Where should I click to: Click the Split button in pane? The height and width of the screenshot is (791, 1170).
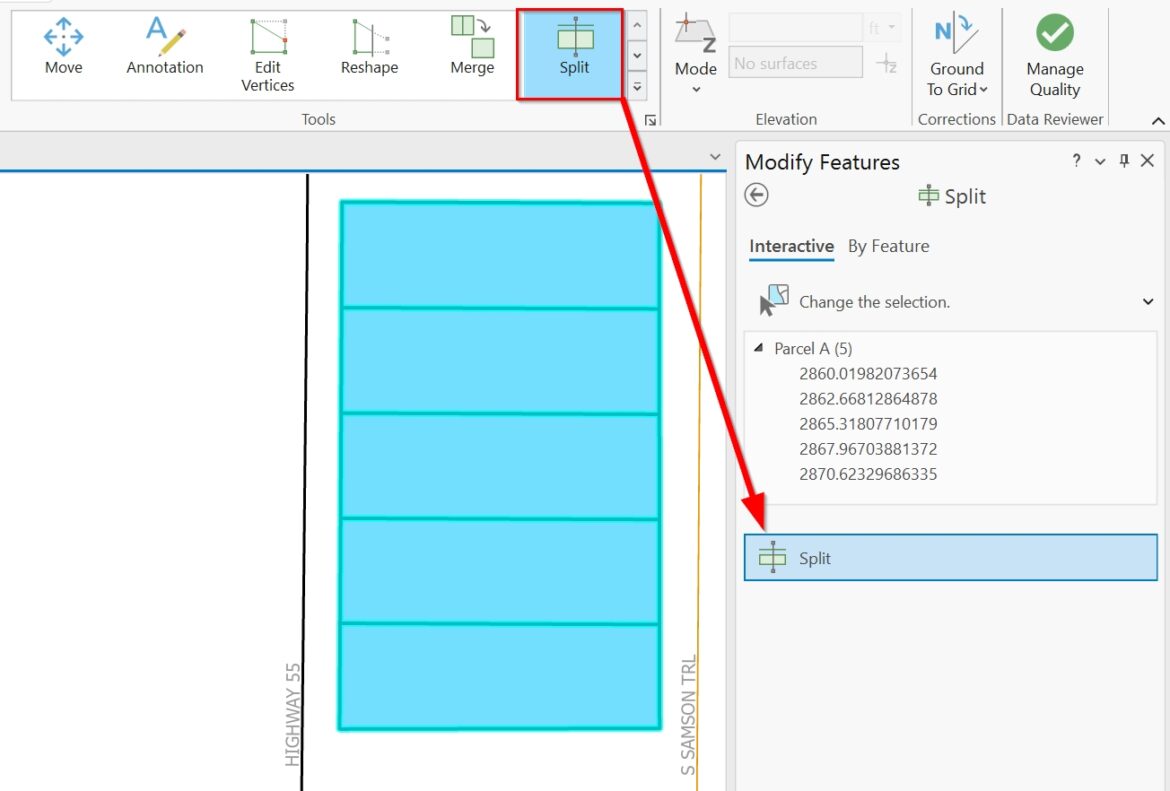click(x=950, y=558)
